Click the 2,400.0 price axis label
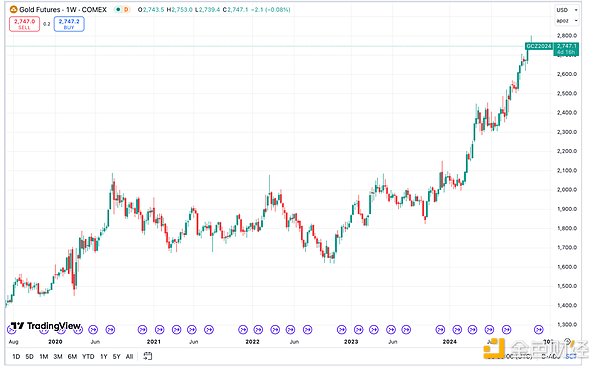 point(567,112)
